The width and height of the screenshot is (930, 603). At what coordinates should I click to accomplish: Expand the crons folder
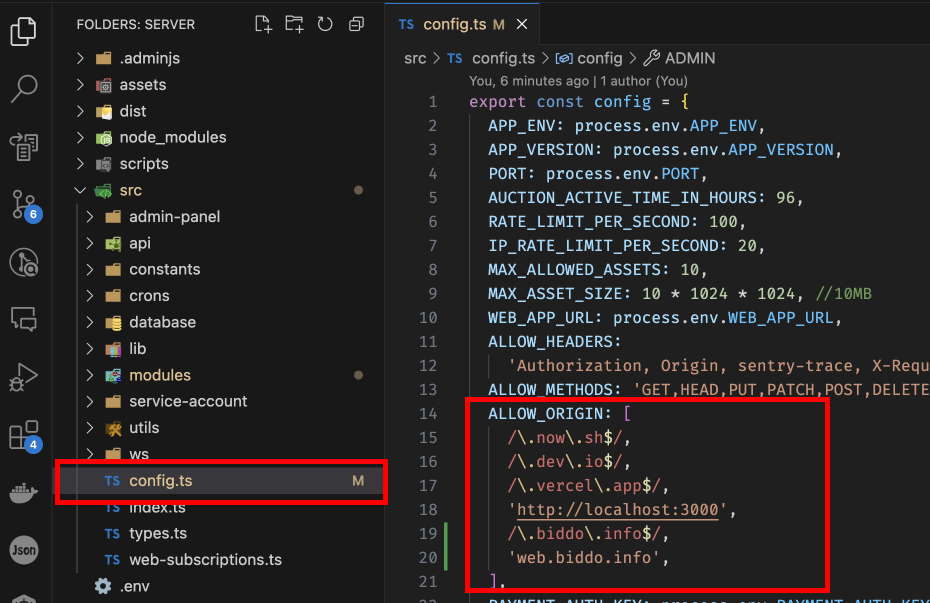click(x=90, y=295)
